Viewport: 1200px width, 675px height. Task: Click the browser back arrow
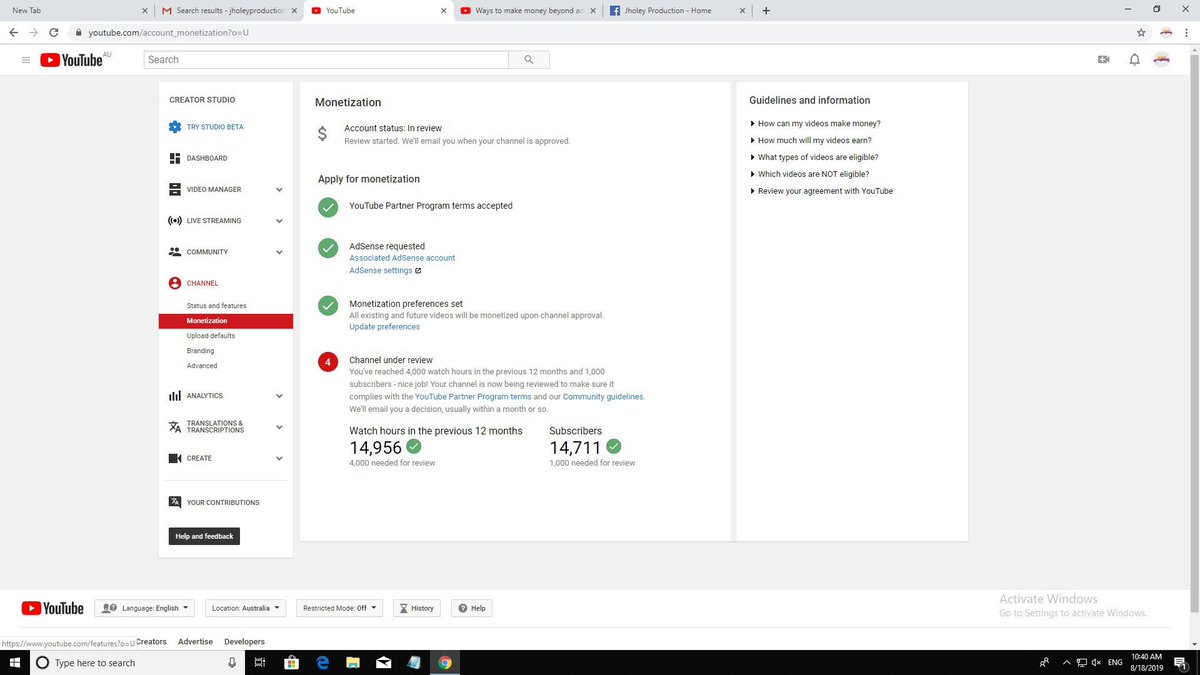pos(13,32)
